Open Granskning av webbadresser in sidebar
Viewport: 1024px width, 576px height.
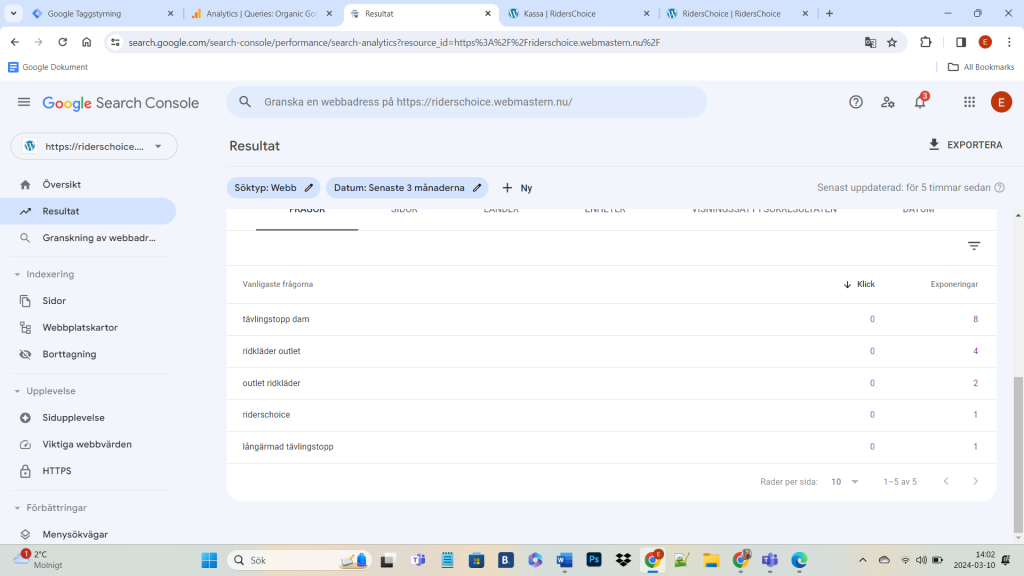(x=88, y=238)
